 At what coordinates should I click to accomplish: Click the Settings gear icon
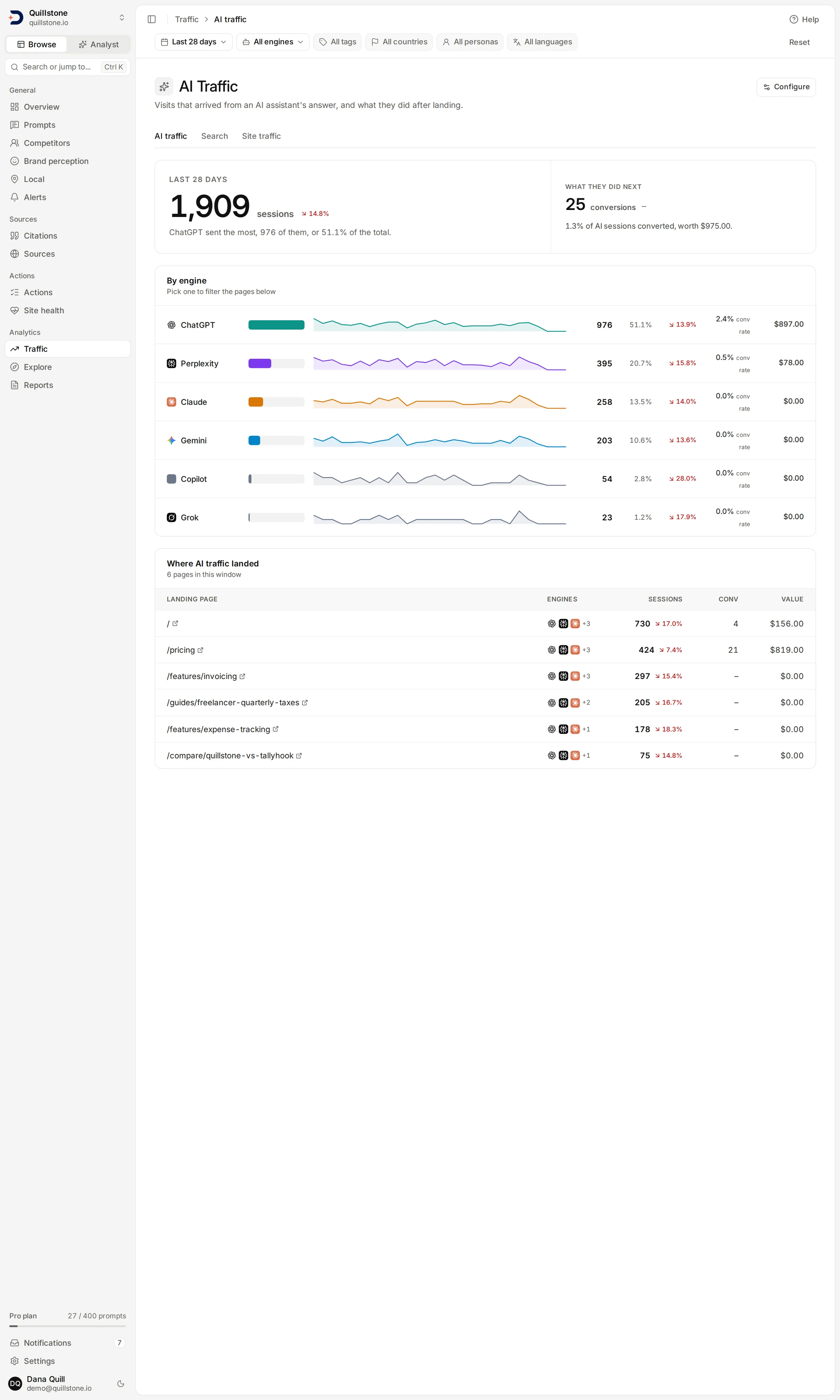click(15, 1361)
